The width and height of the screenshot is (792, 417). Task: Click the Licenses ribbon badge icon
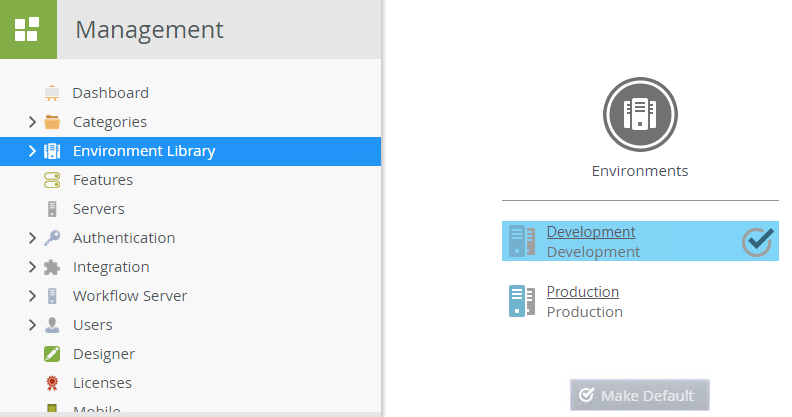click(x=52, y=383)
